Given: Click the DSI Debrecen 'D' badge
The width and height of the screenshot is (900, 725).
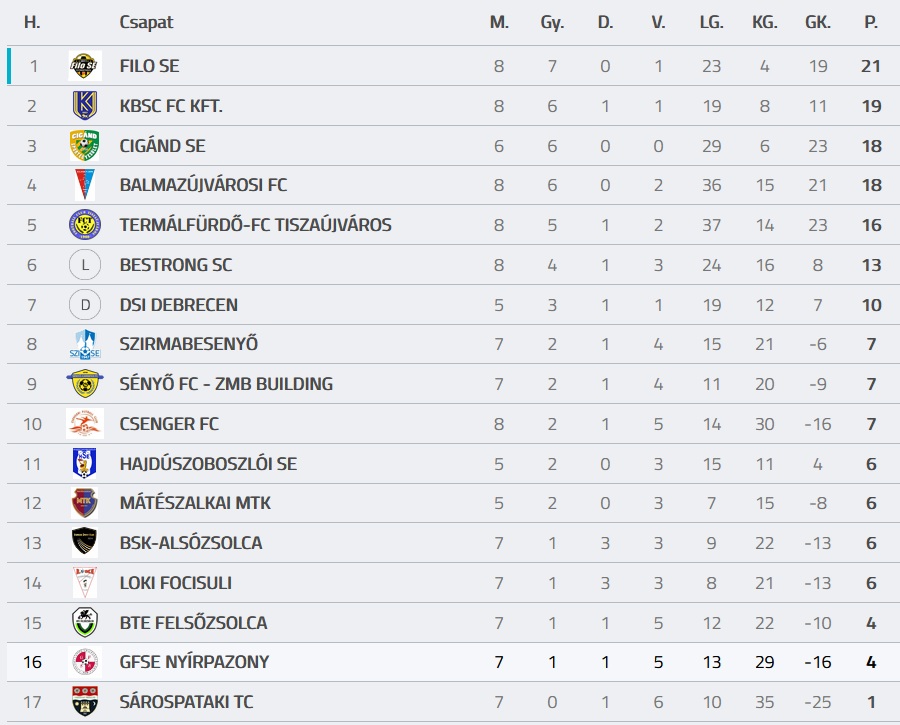Looking at the screenshot, I should point(84,304).
